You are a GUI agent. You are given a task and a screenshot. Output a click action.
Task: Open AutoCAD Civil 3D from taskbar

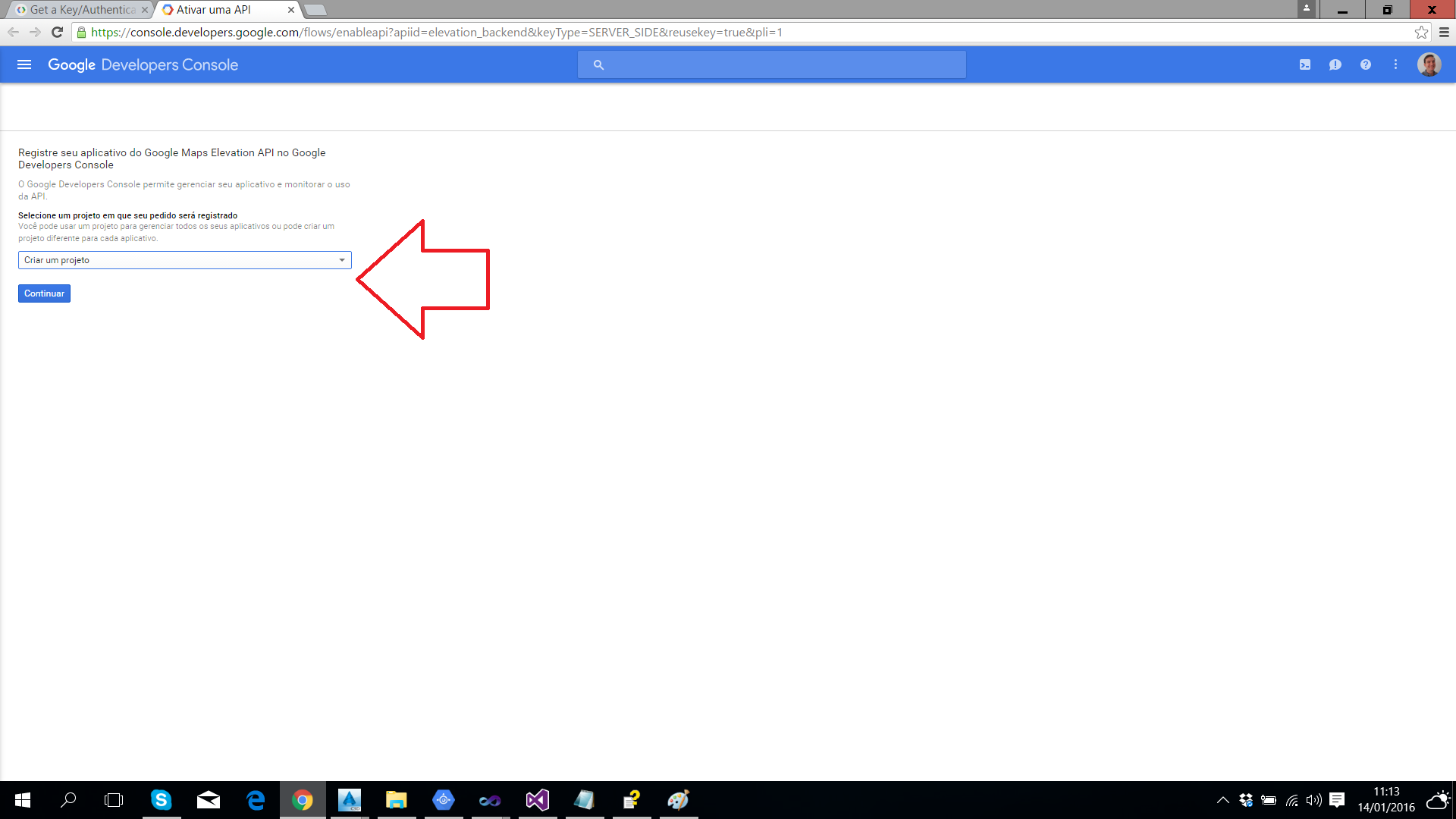point(350,800)
